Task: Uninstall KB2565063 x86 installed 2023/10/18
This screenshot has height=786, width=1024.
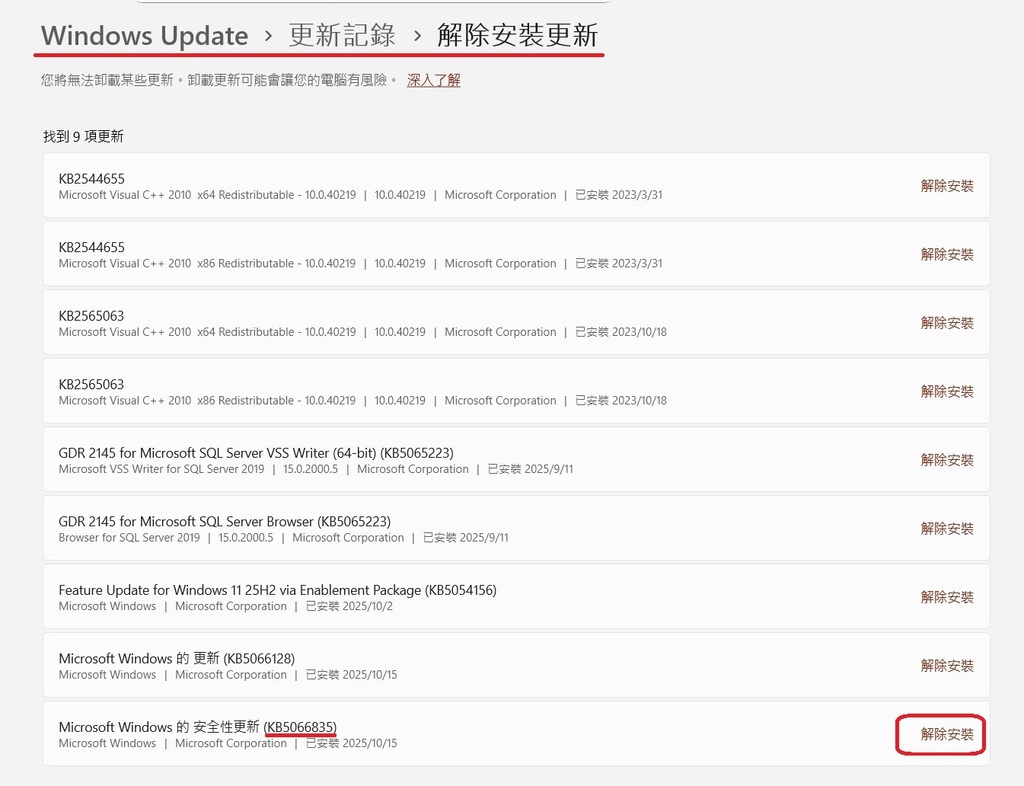Action: [947, 392]
